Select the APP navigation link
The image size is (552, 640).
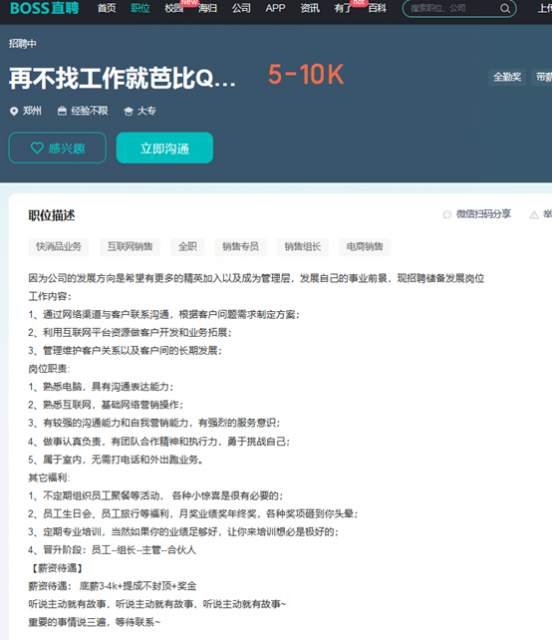[x=275, y=8]
